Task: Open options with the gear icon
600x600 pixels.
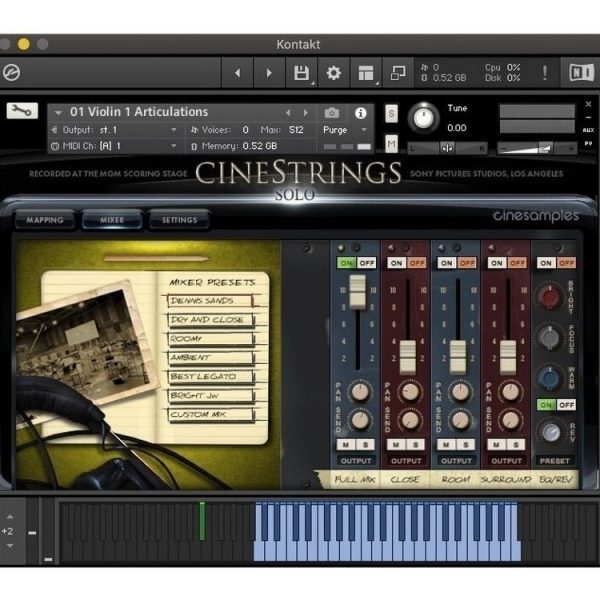Action: 333,73
